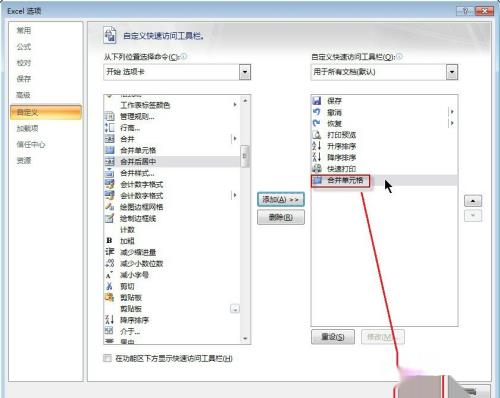Select the 打印预览 print preview icon
Image resolution: width=500 pixels, height=398 pixels.
point(317,135)
